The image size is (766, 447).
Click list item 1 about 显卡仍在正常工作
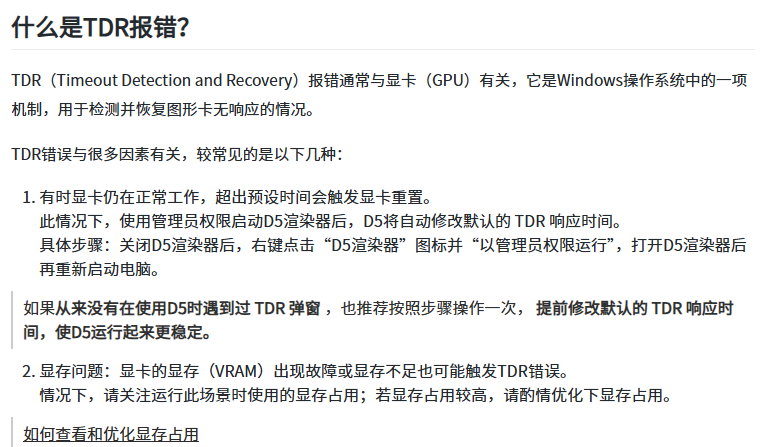(228, 197)
